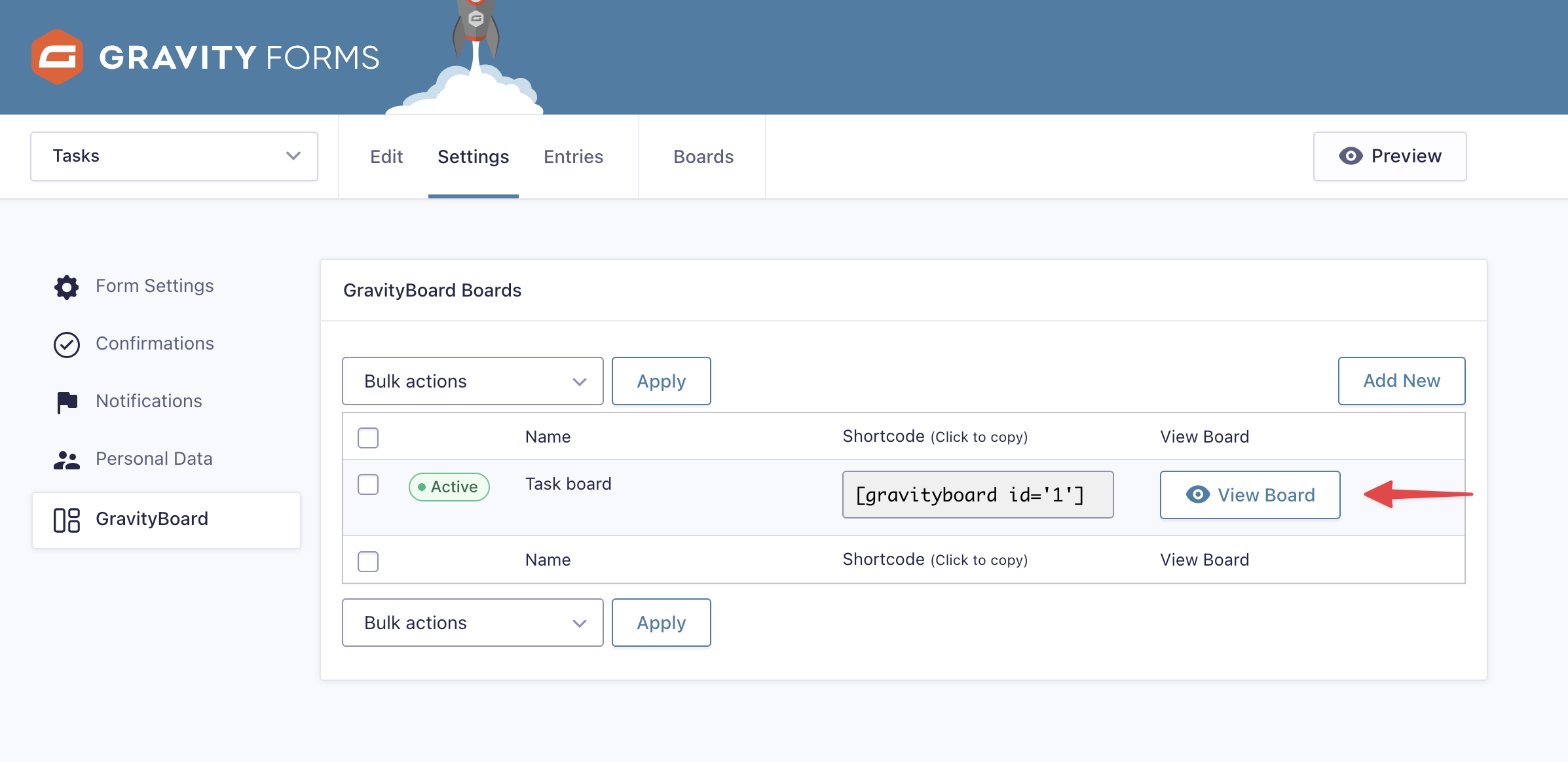Viewport: 1568px width, 762px height.
Task: Click the top Shortcode column header
Action: (x=935, y=437)
